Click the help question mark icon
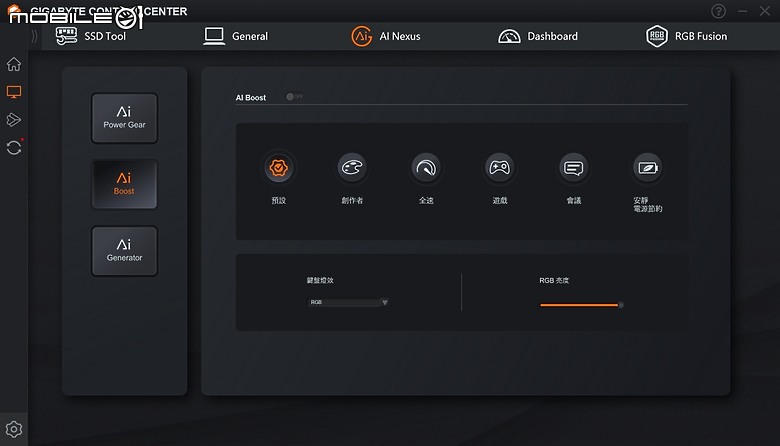 (x=718, y=11)
